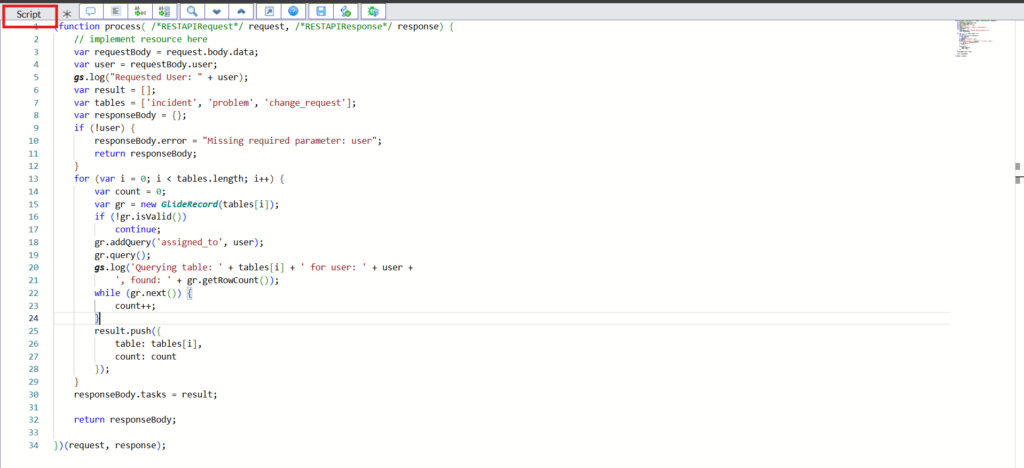
Task: Toggle comment on the selected code
Action: (91, 12)
